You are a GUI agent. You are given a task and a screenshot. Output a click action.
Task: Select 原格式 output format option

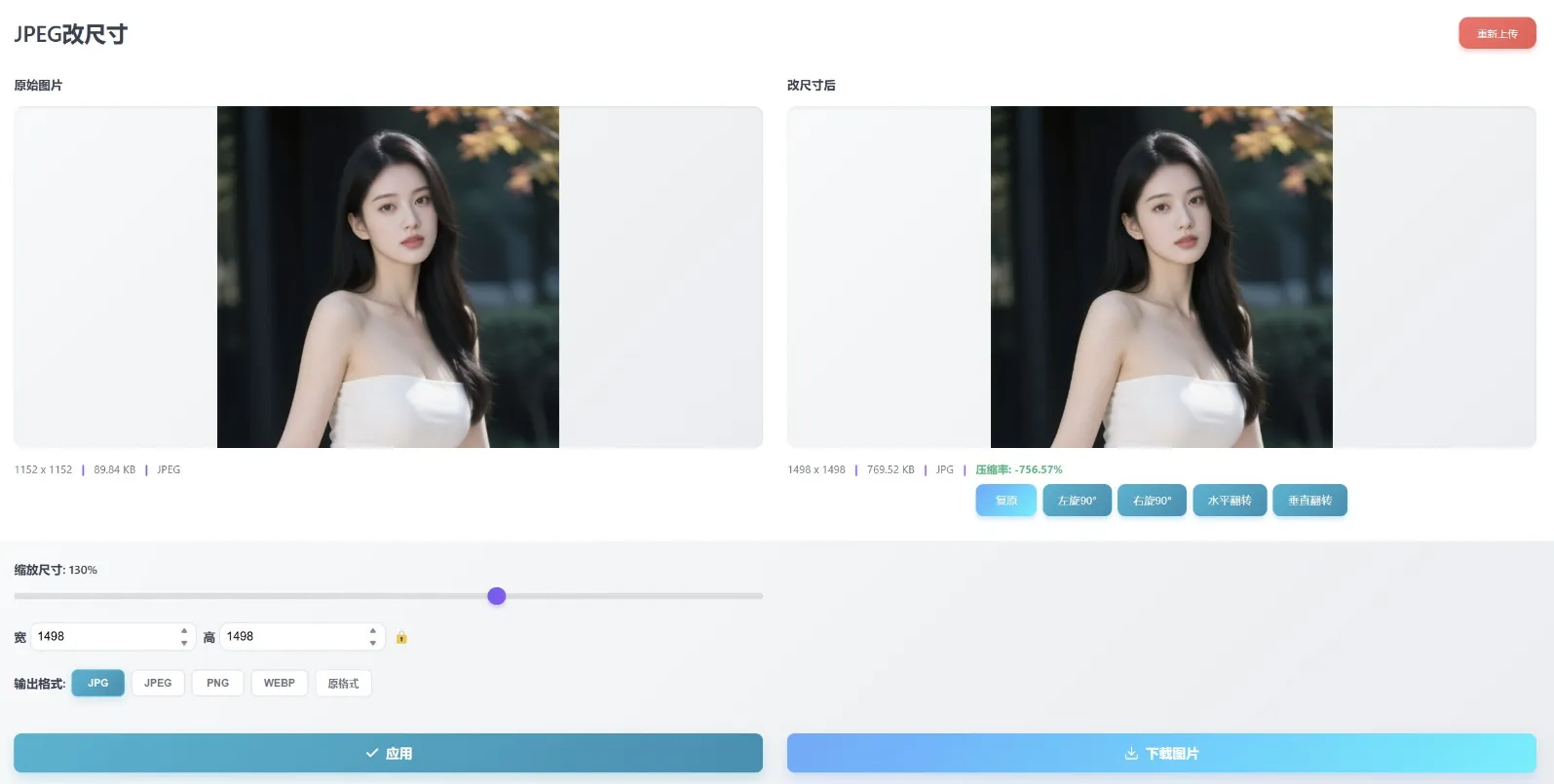343,684
